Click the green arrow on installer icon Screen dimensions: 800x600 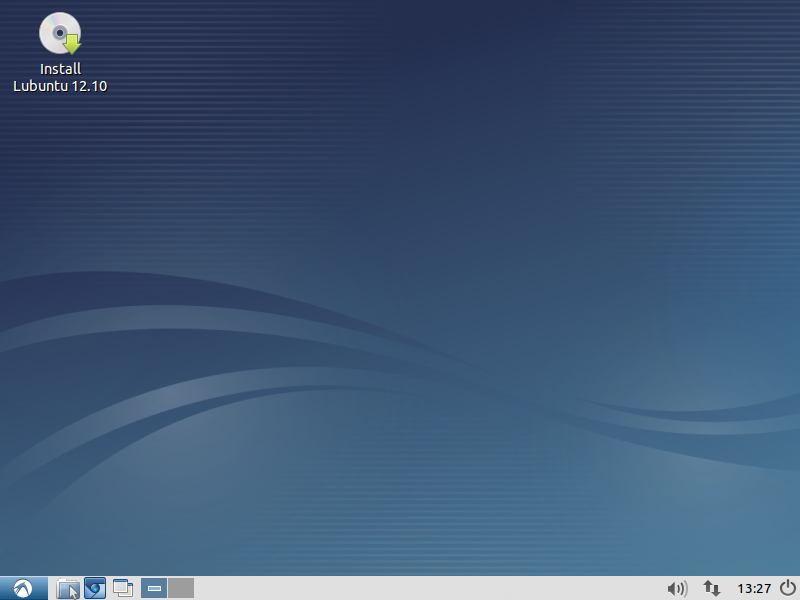point(71,43)
